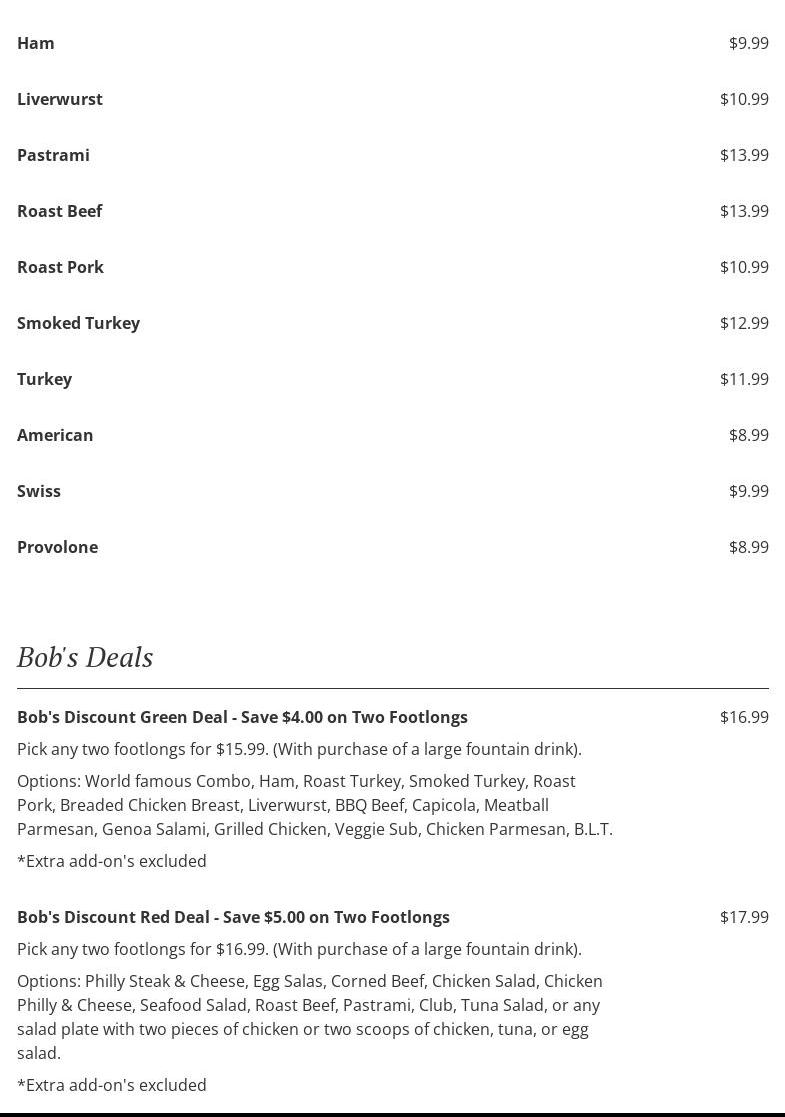785x1117 pixels.
Task: Click the Ham menu item
Action: tap(36, 43)
